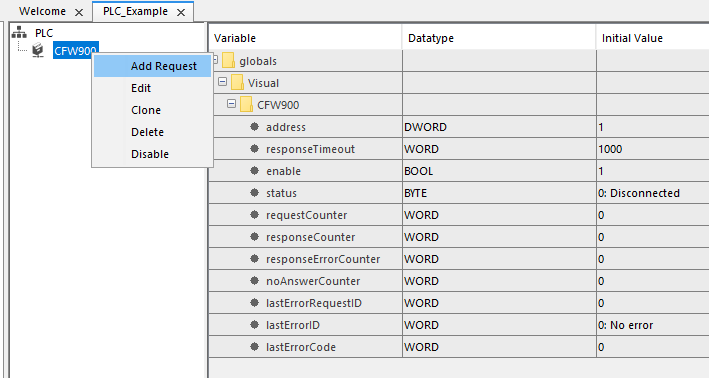Click the 1000 initial value cell
709x378 pixels.
(653, 149)
